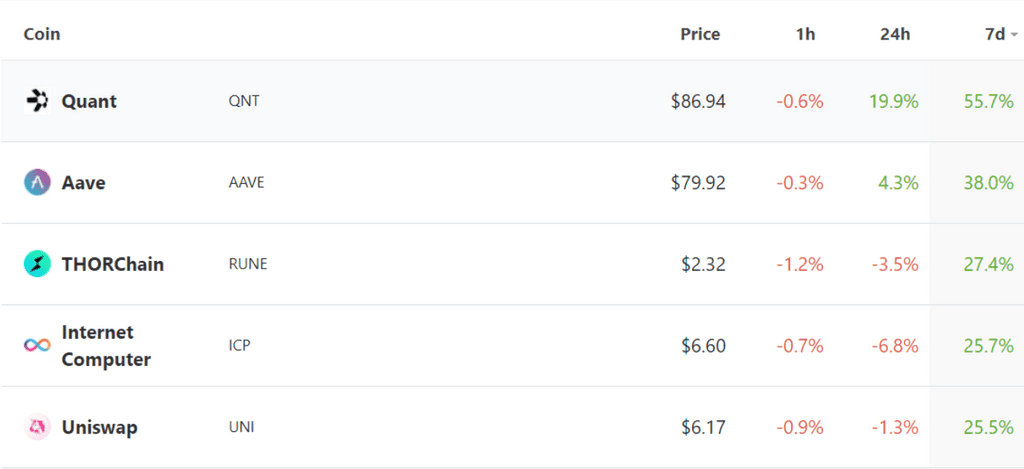Click the Aave purple logo icon
Viewport: 1024px width, 469px height.
[37, 182]
